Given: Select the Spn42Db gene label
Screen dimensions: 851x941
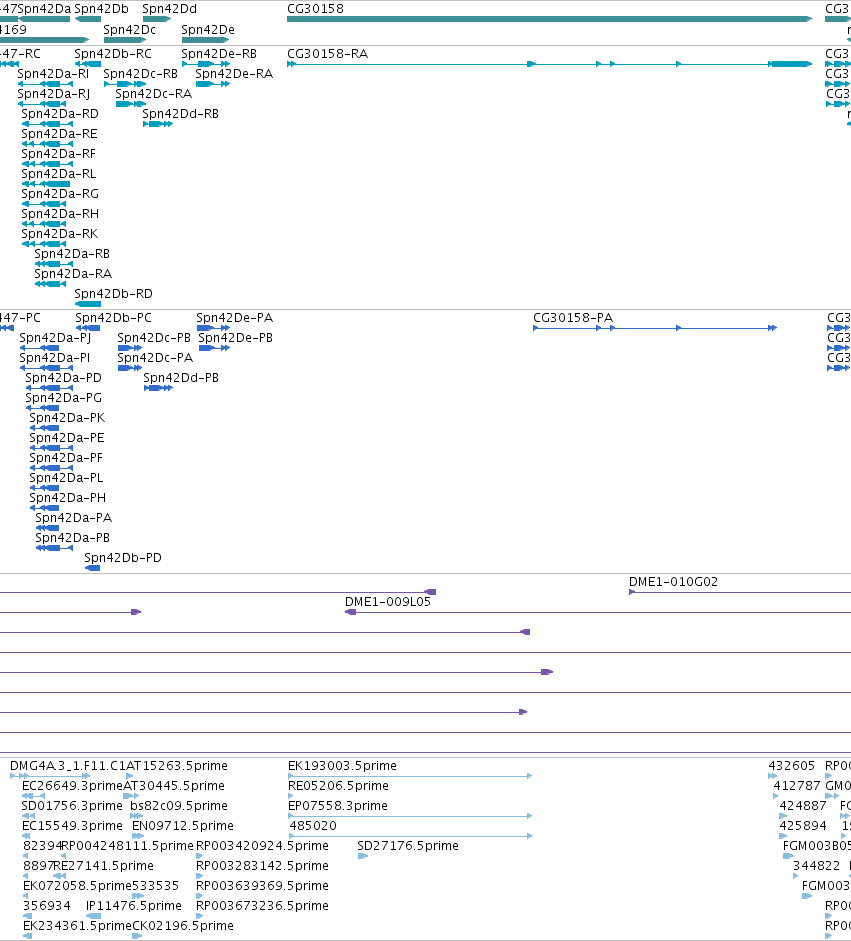Looking at the screenshot, I should coord(101,9).
